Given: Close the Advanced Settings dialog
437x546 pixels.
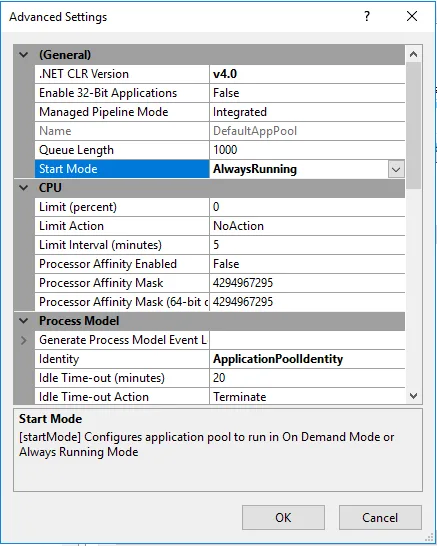Looking at the screenshot, I should tap(412, 16).
